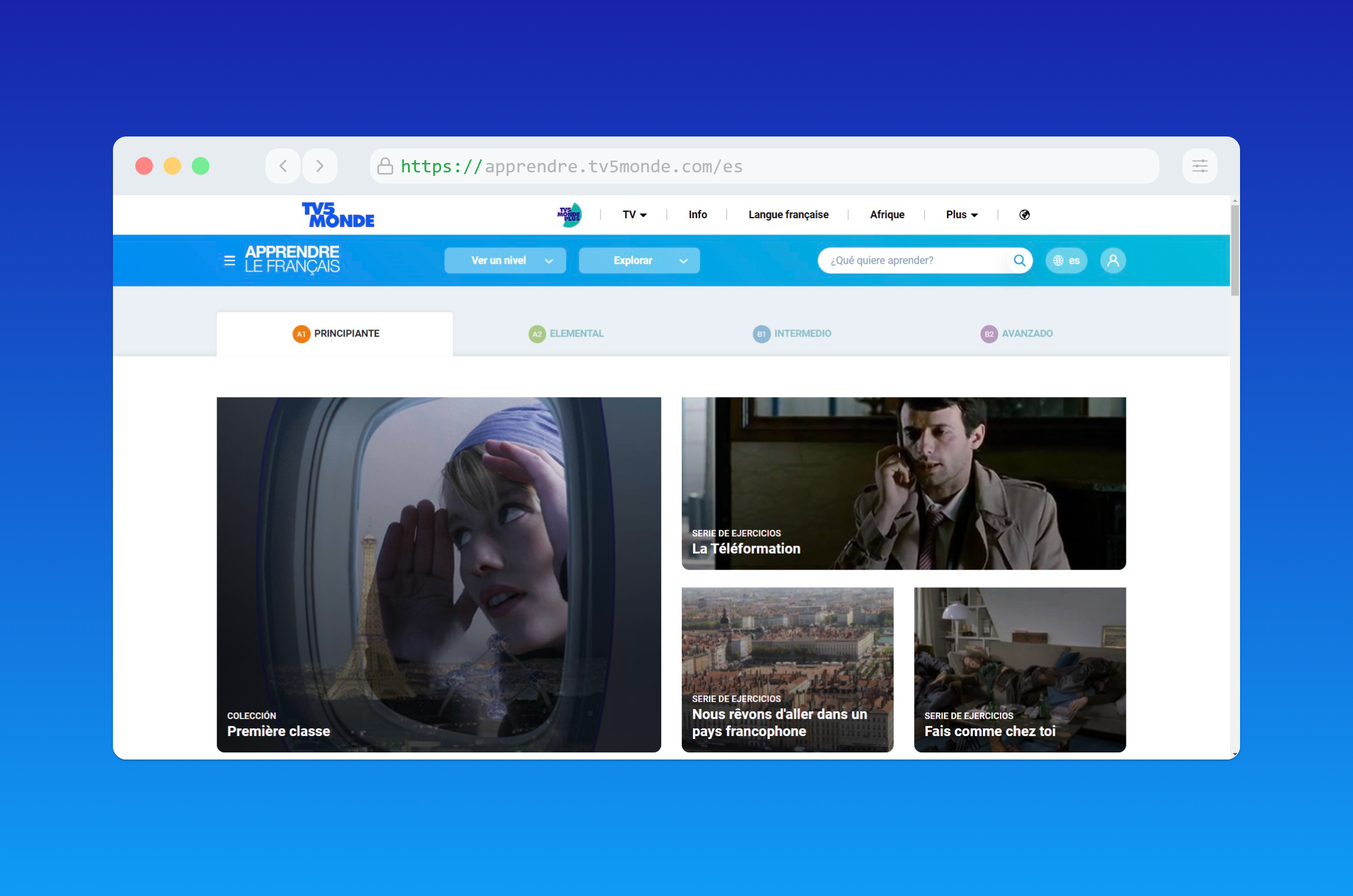Expand the 'Ver un nivel' dropdown
The width and height of the screenshot is (1353, 896).
tap(505, 261)
